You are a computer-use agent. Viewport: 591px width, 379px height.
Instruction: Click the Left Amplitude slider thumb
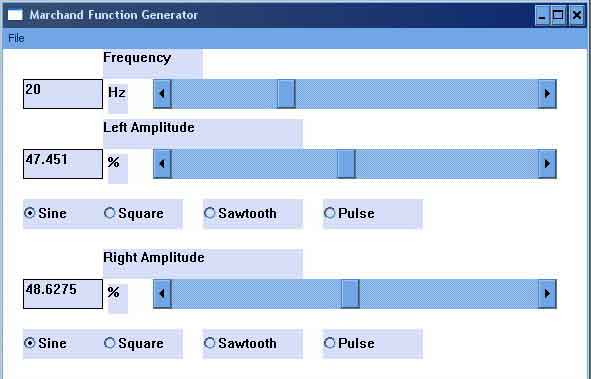346,164
